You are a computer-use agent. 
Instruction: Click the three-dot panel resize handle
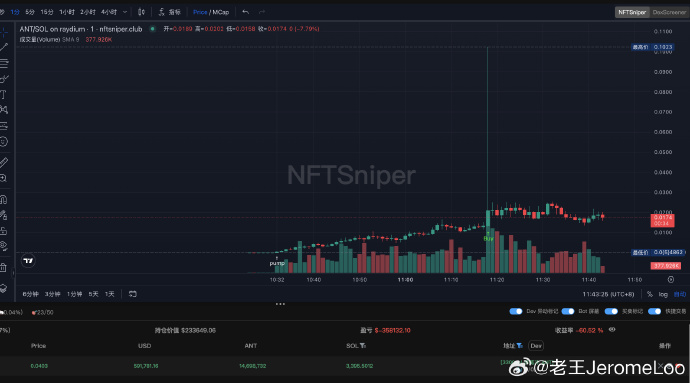[280, 304]
